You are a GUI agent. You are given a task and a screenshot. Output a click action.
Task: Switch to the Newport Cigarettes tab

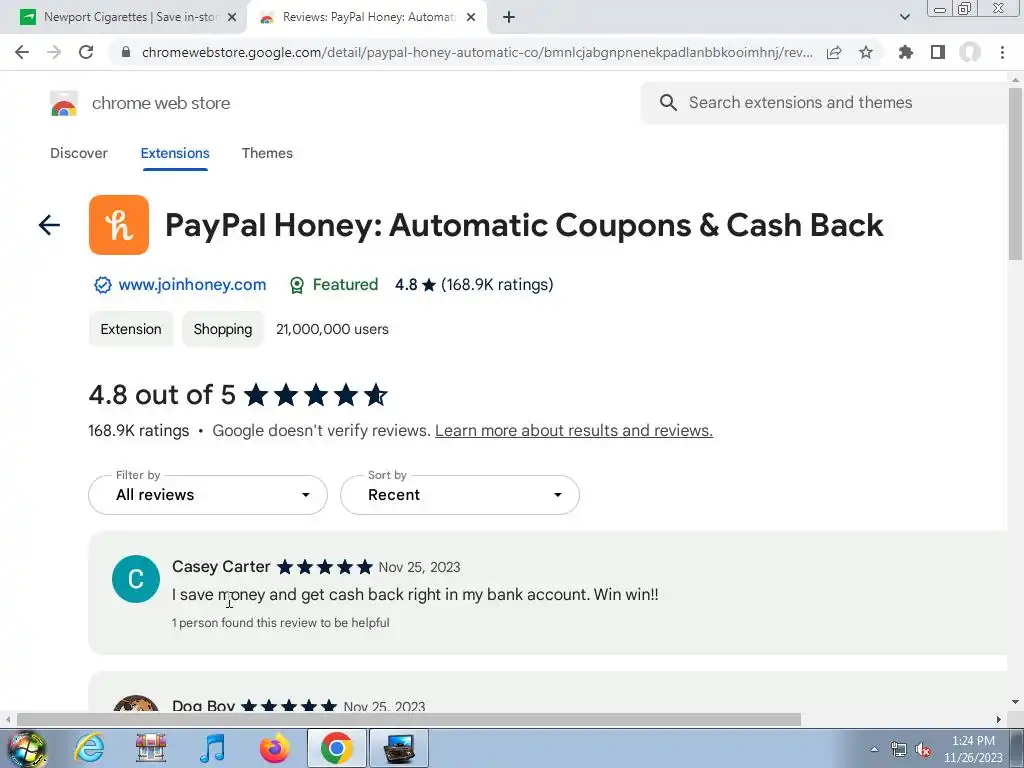tap(129, 17)
